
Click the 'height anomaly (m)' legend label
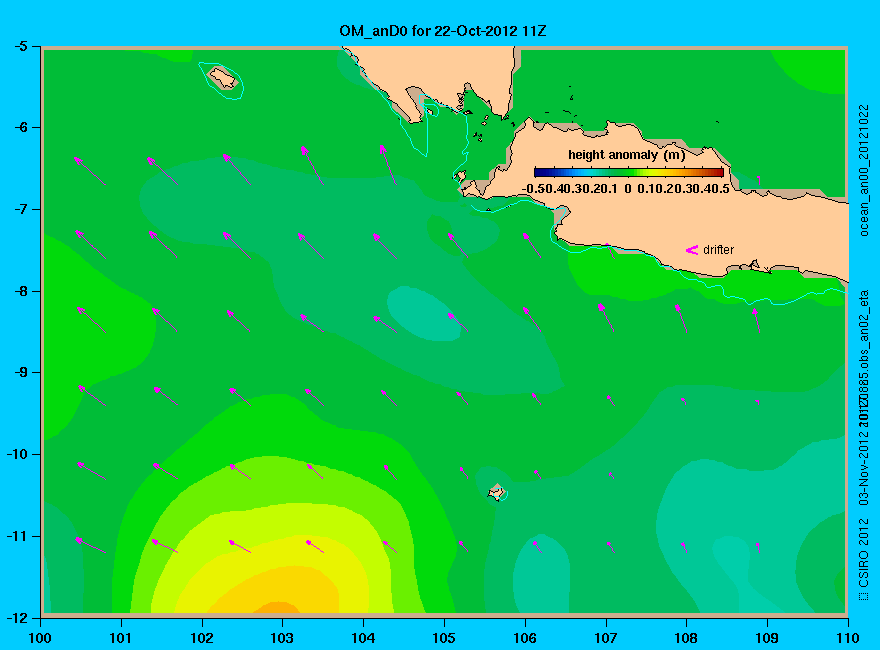pyautogui.click(x=626, y=155)
